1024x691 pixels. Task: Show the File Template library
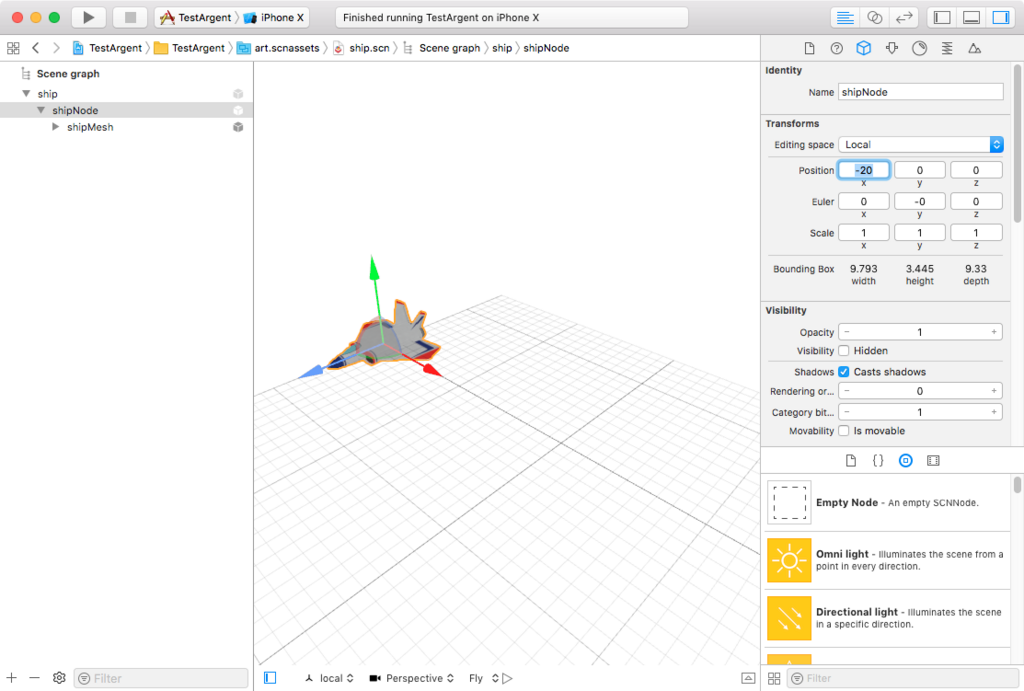pos(850,460)
